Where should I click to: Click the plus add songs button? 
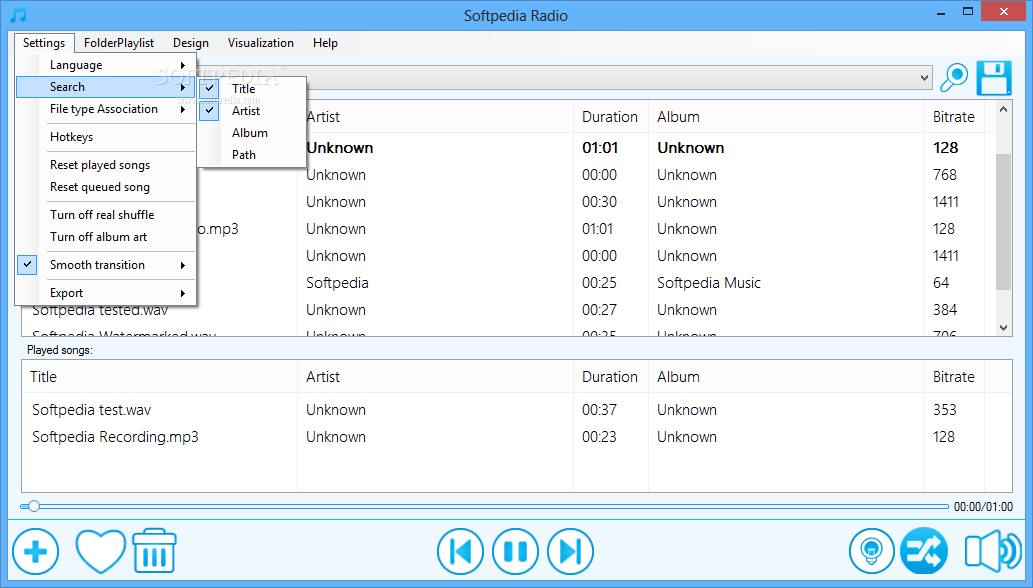(x=36, y=551)
